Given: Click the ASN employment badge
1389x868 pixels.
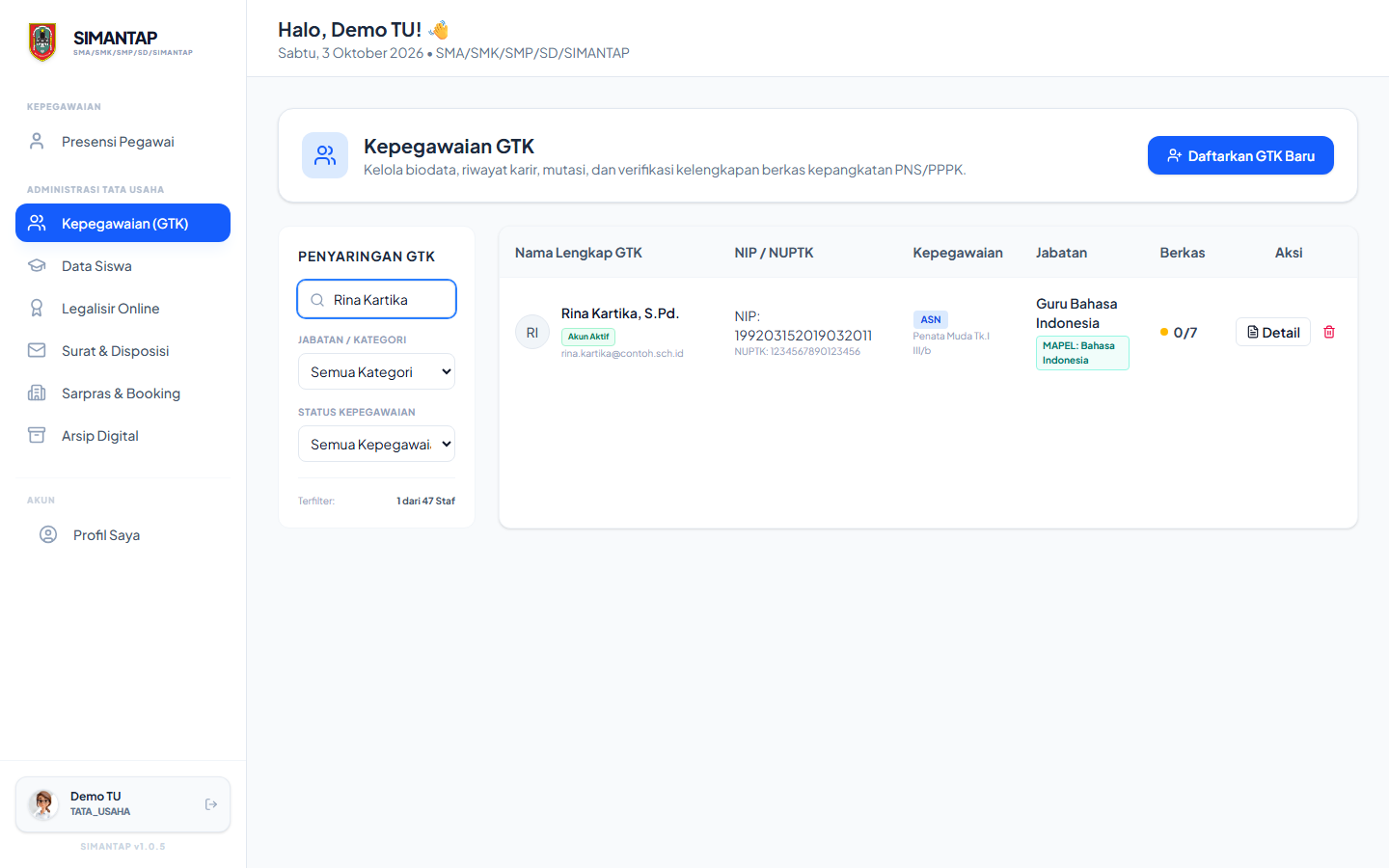Looking at the screenshot, I should point(931,319).
